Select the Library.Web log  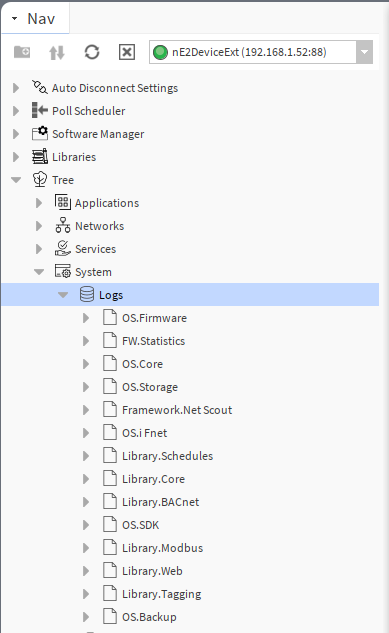coord(152,571)
